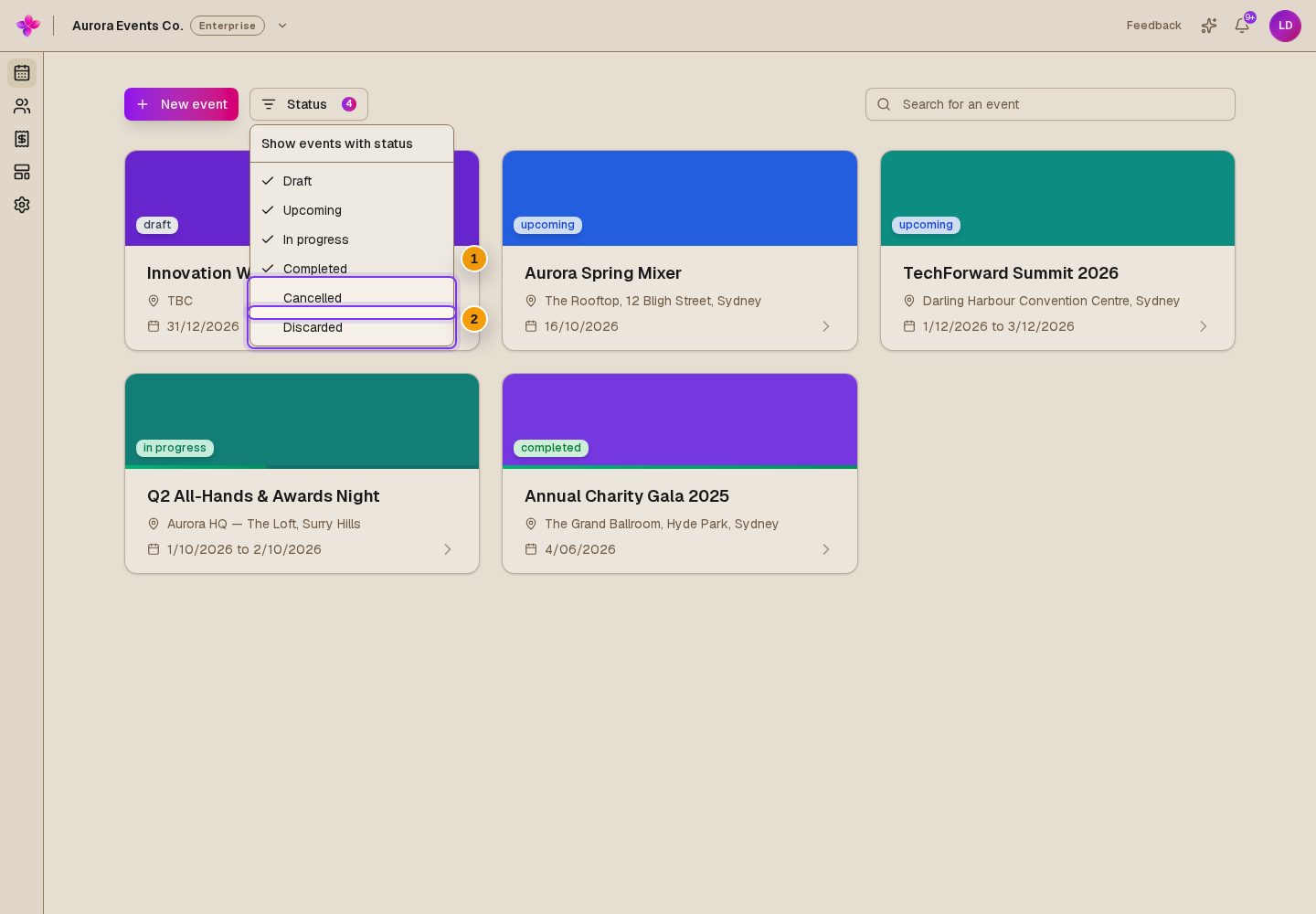Click the location pin on Aurora Spring Mixer
This screenshot has width=1316, height=914.
(x=531, y=301)
